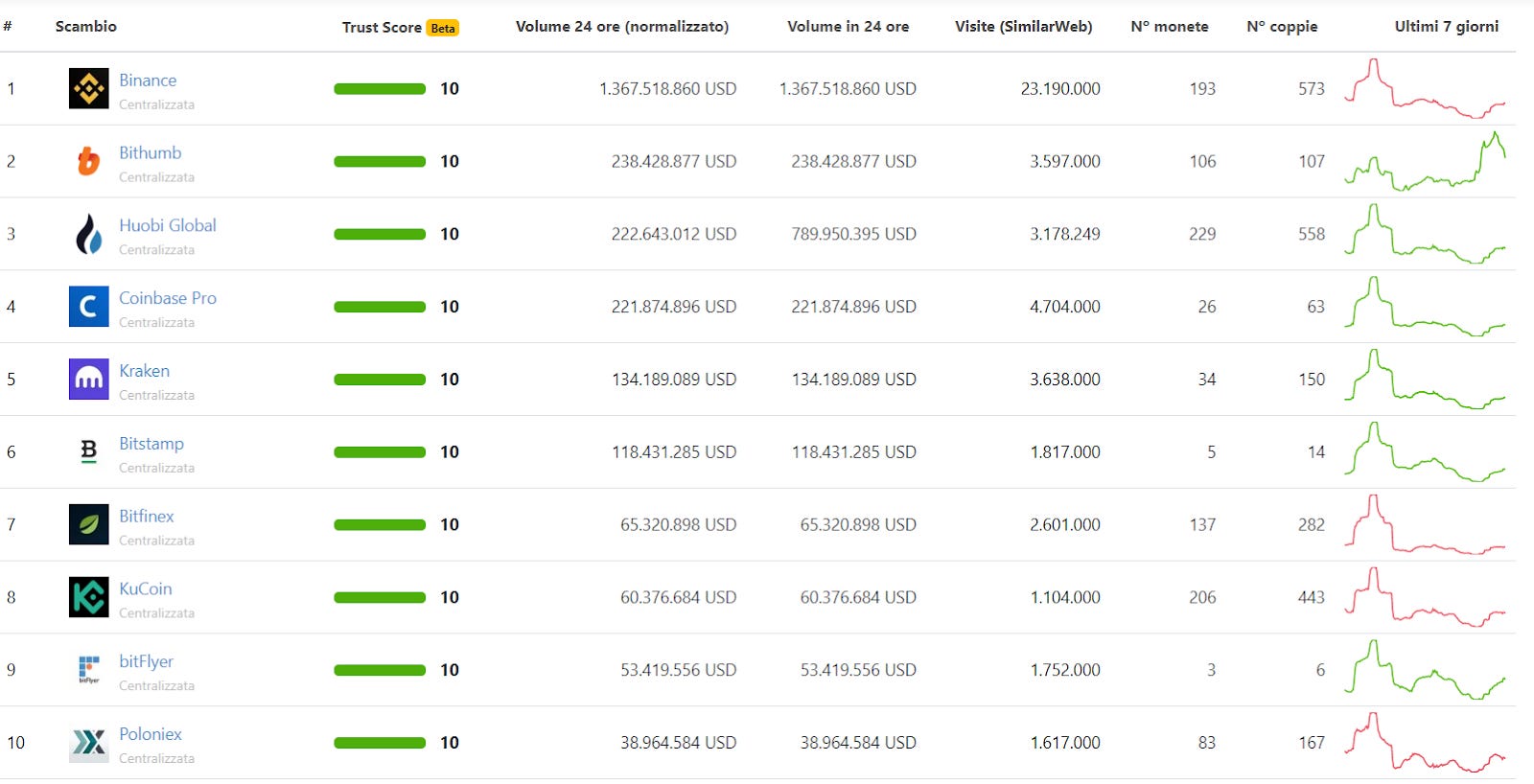Click the Ultimi 7 giorni header
Screen dimensions: 1534x784
(1447, 27)
